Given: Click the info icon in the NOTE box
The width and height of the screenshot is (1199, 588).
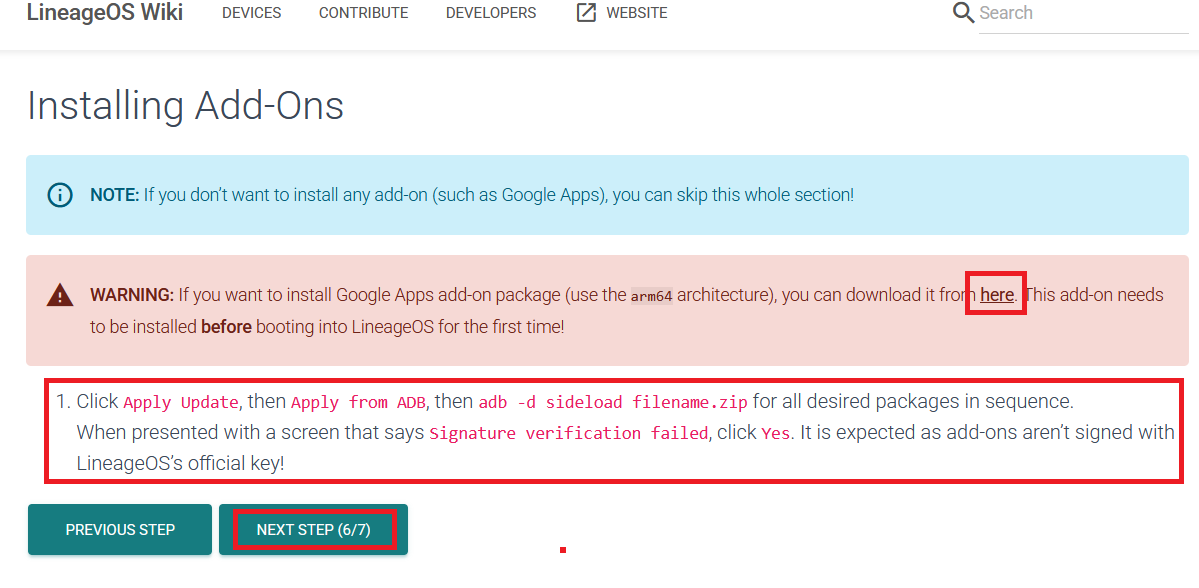Looking at the screenshot, I should tap(60, 195).
